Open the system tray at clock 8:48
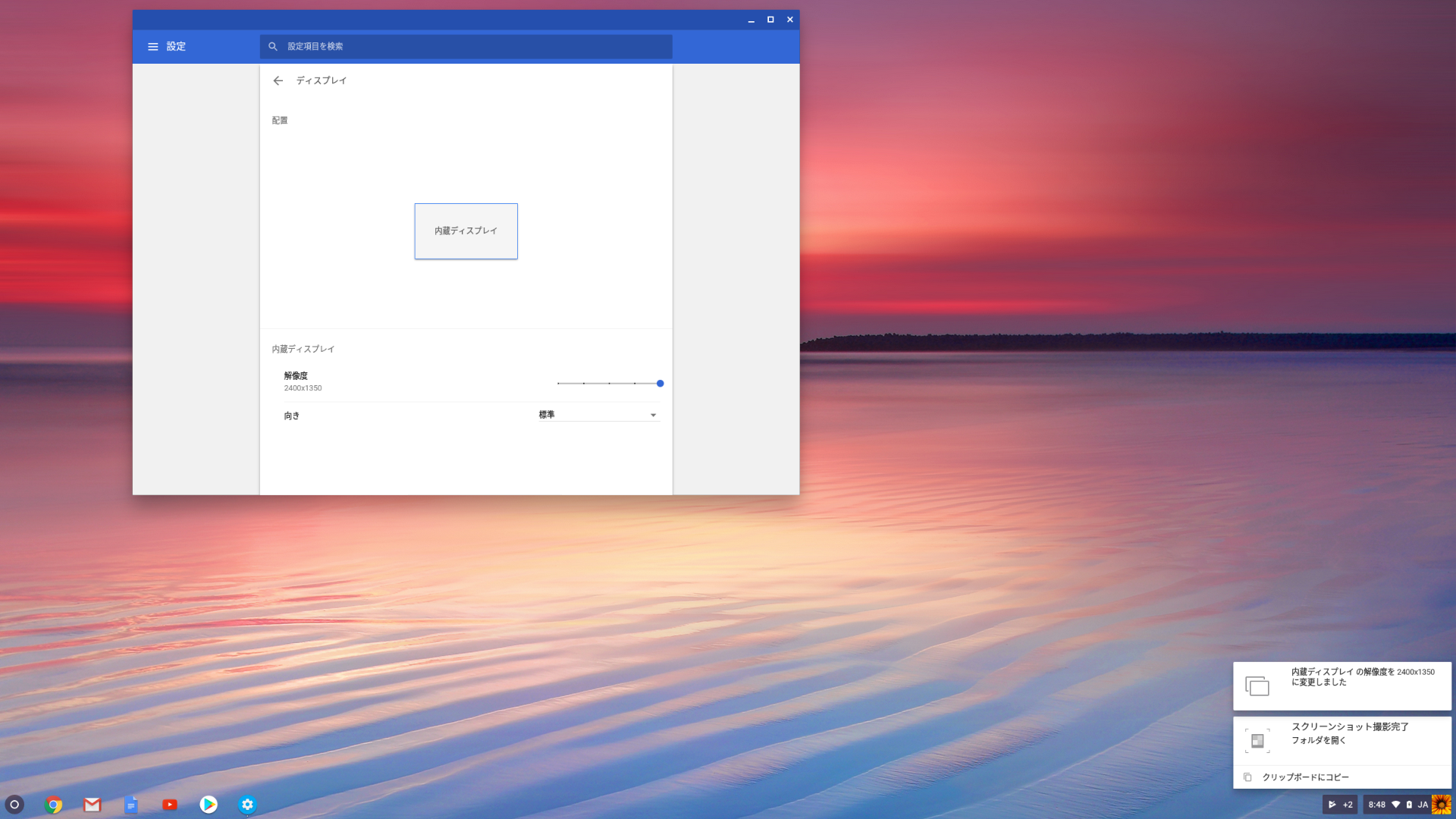This screenshot has width=1456, height=819. click(1376, 805)
